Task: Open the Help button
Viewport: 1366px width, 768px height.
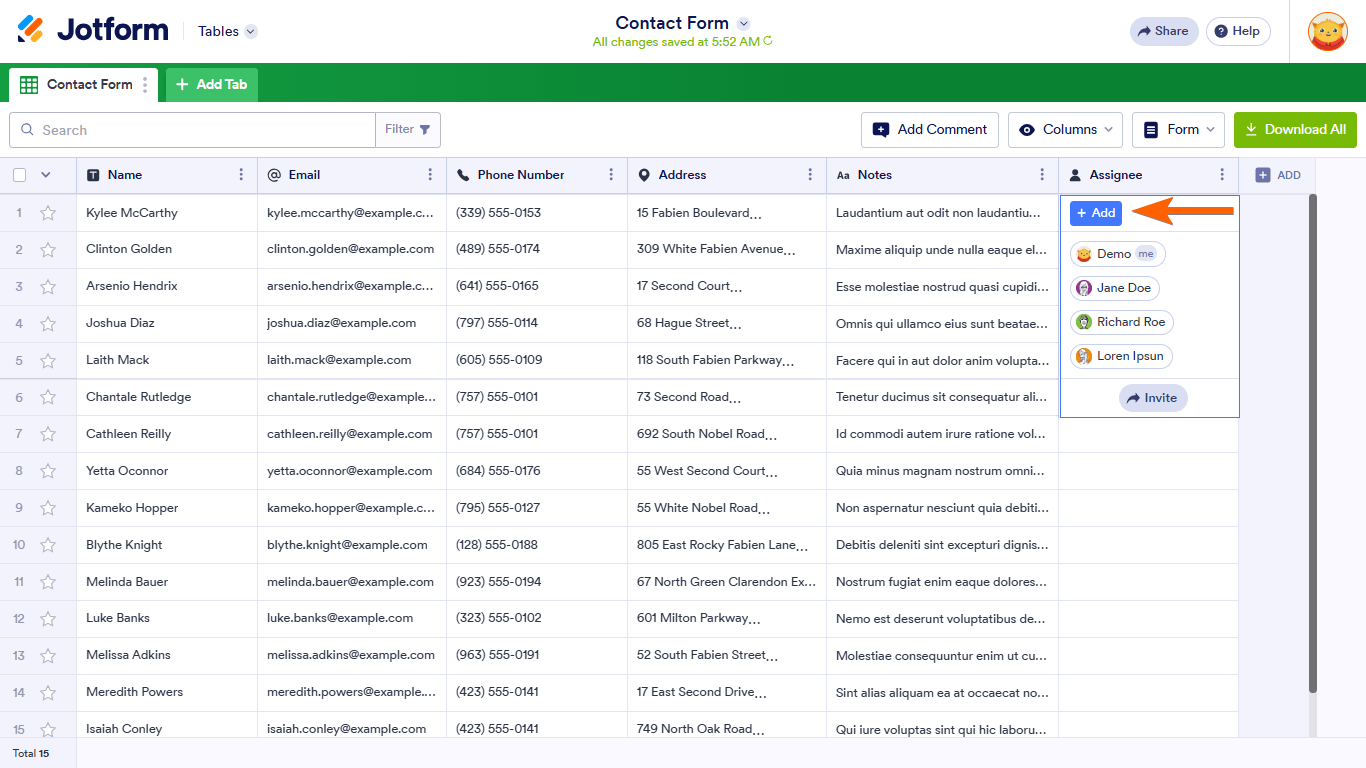Action: click(x=1238, y=31)
